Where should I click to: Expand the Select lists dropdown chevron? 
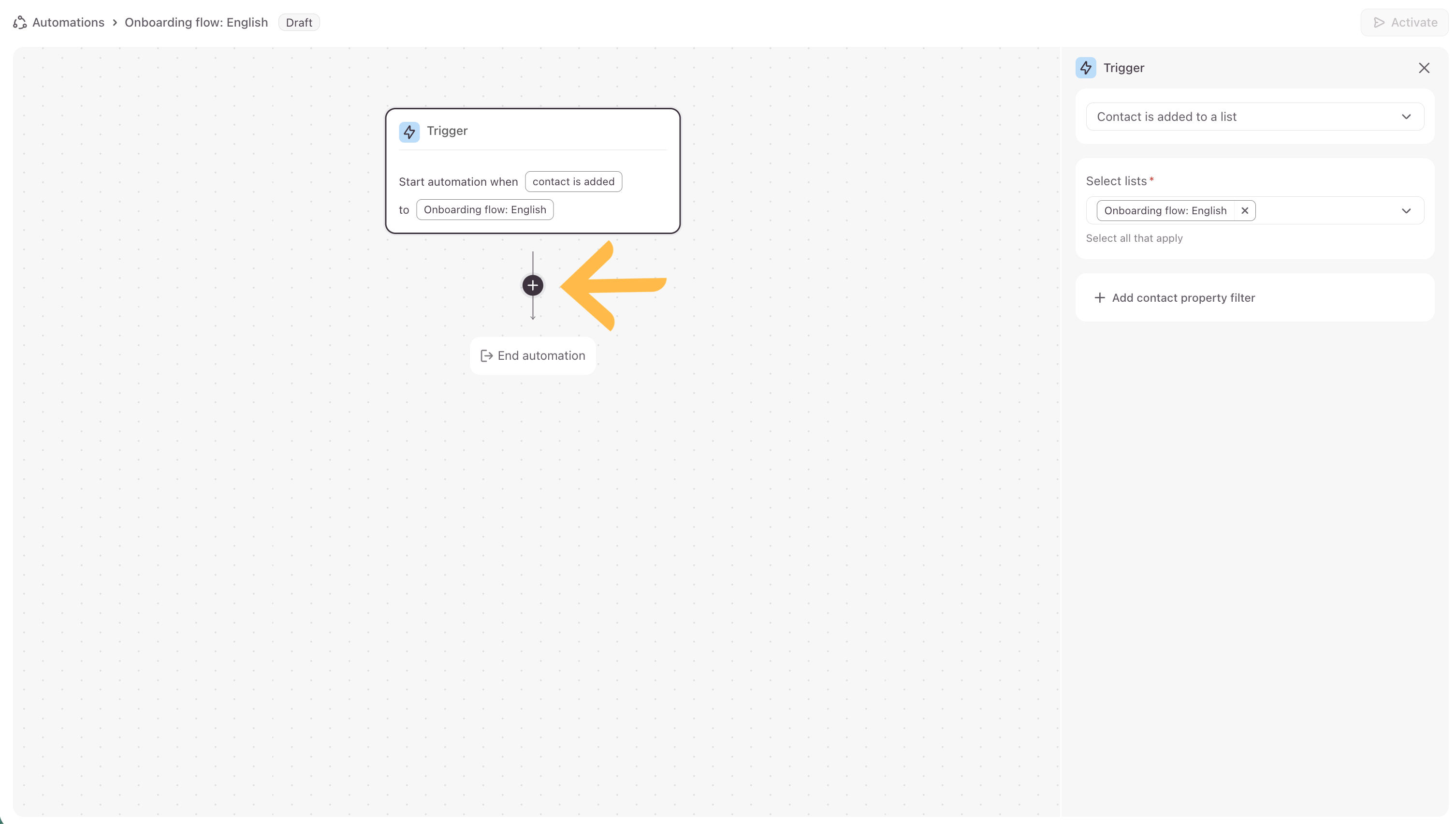(x=1405, y=210)
